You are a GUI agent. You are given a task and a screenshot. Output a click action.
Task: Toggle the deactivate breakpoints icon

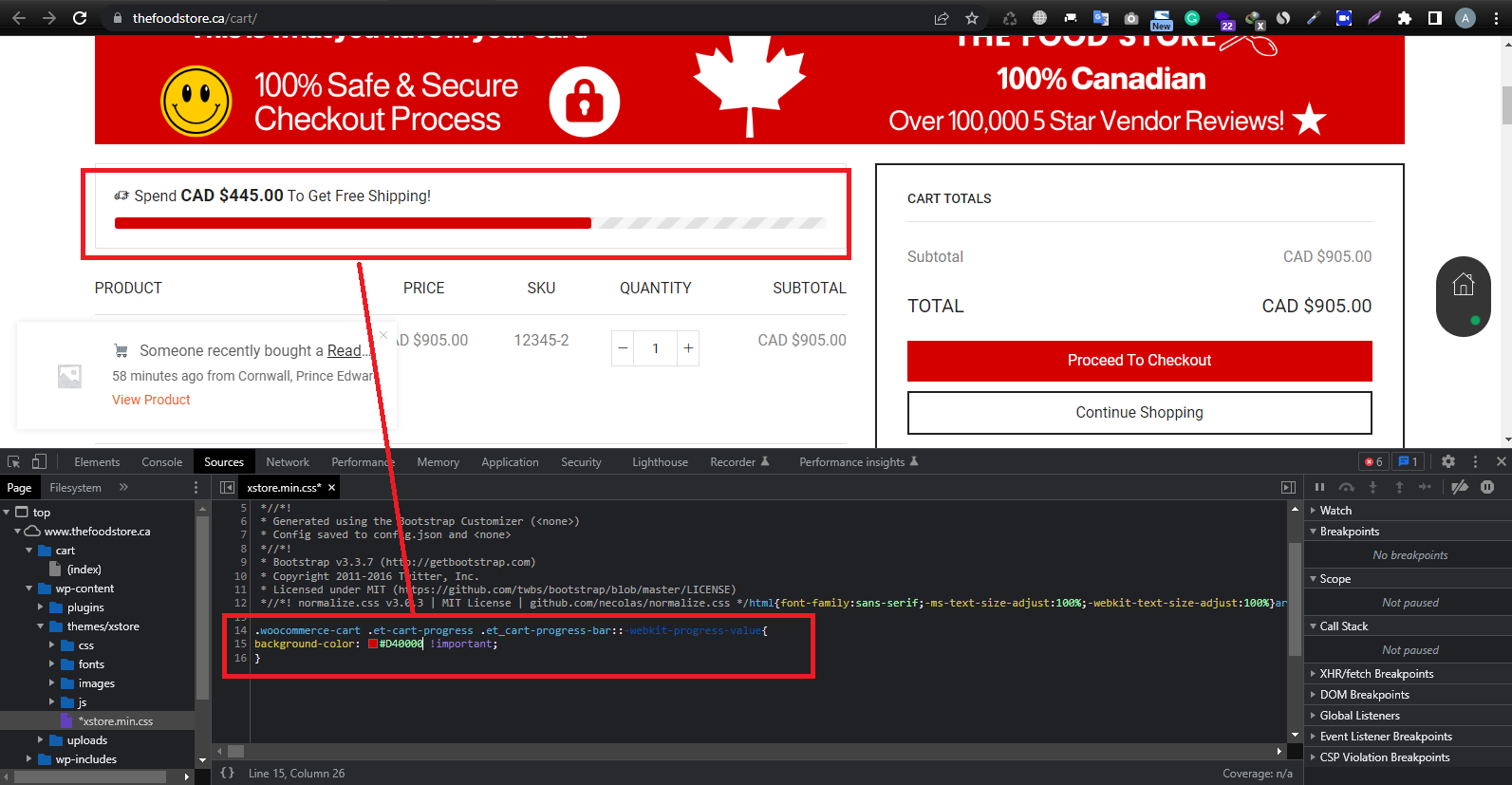[1460, 487]
